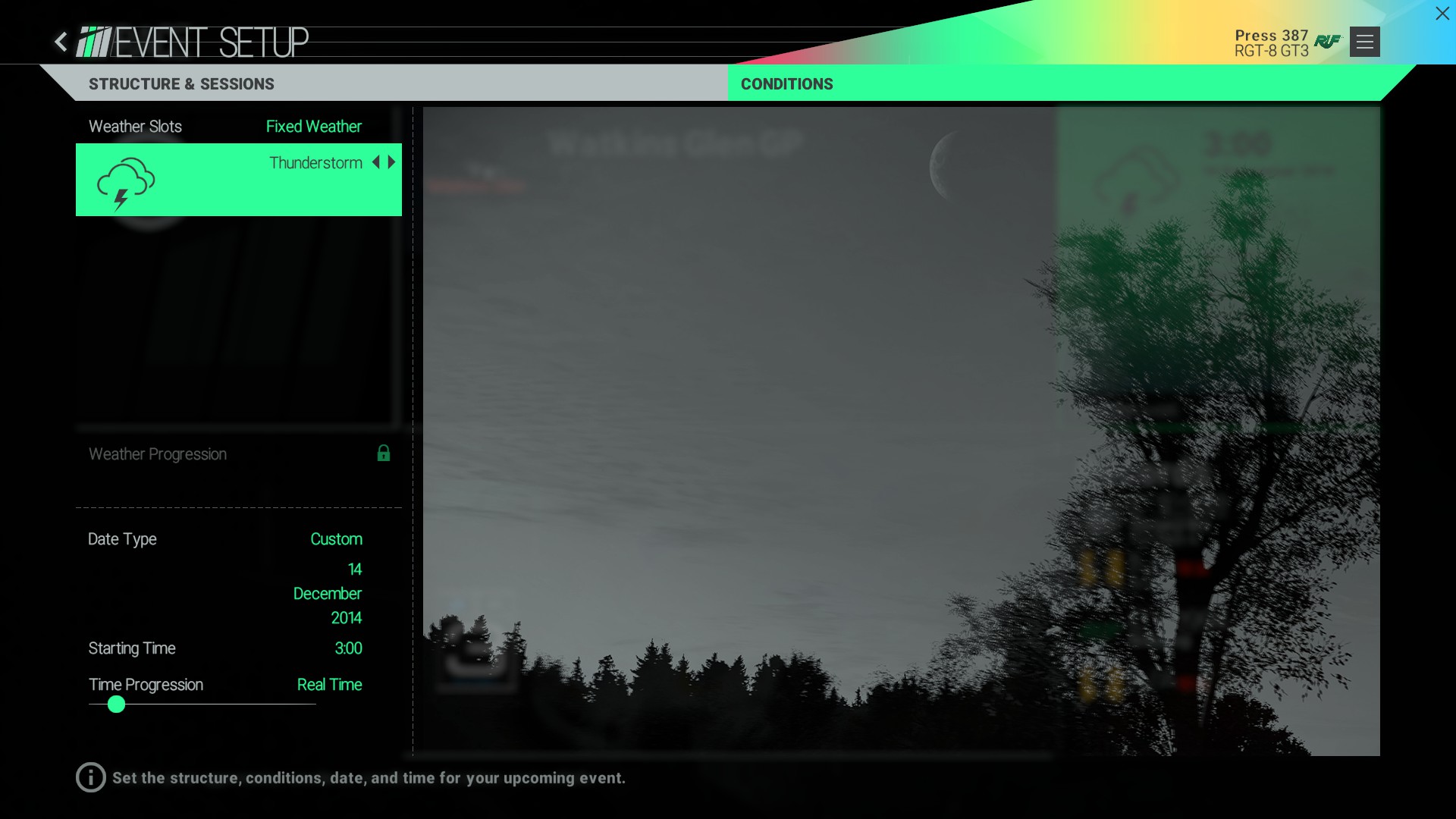This screenshot has width=1456, height=819.
Task: Click the hamburger menu icon top right
Action: pos(1364,42)
